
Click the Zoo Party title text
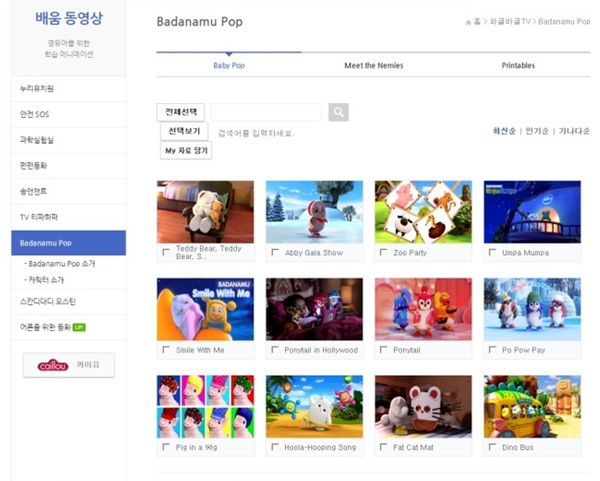point(410,253)
